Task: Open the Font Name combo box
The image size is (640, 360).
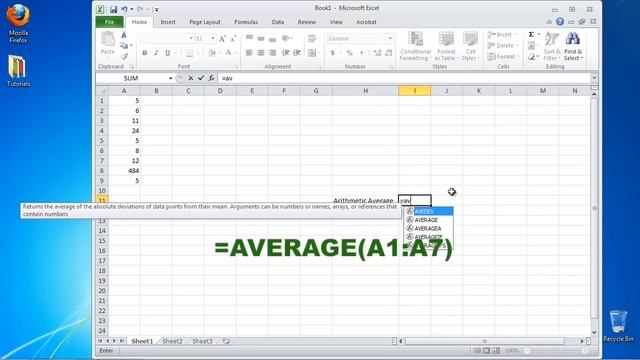Action: [167, 38]
